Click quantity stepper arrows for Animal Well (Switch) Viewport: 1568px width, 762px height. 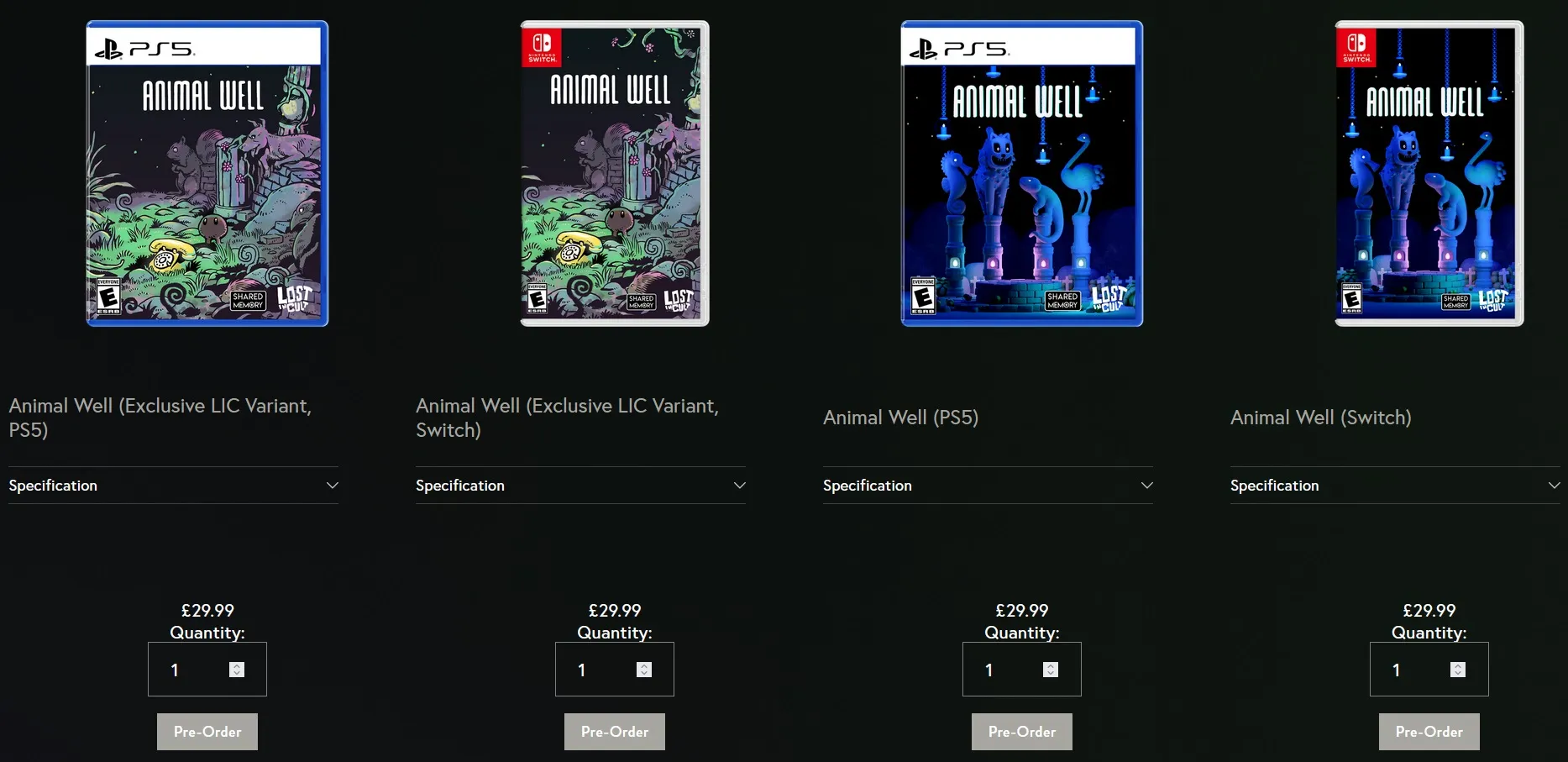[1458, 670]
